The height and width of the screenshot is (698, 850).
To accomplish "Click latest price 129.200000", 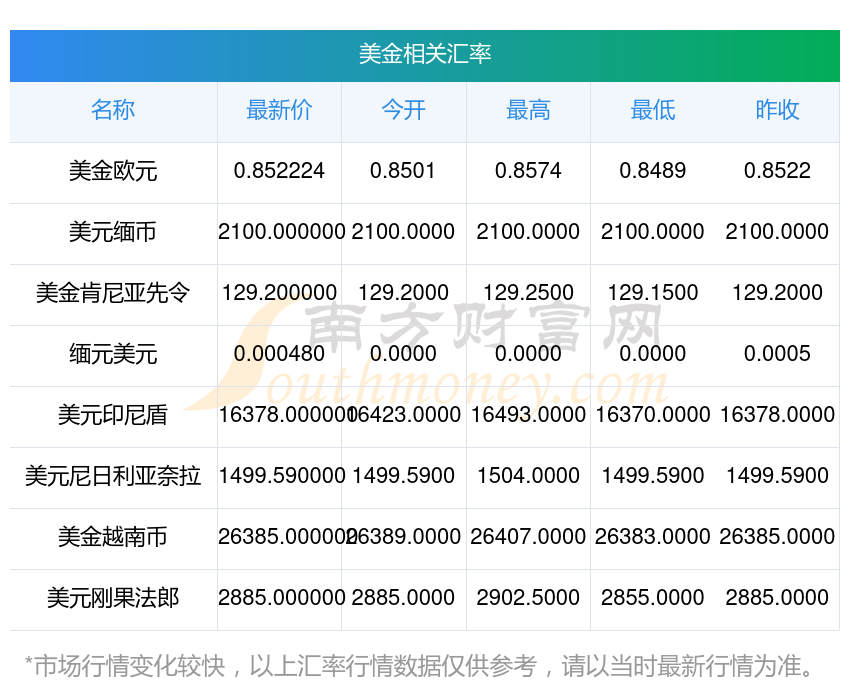I will point(279,293).
